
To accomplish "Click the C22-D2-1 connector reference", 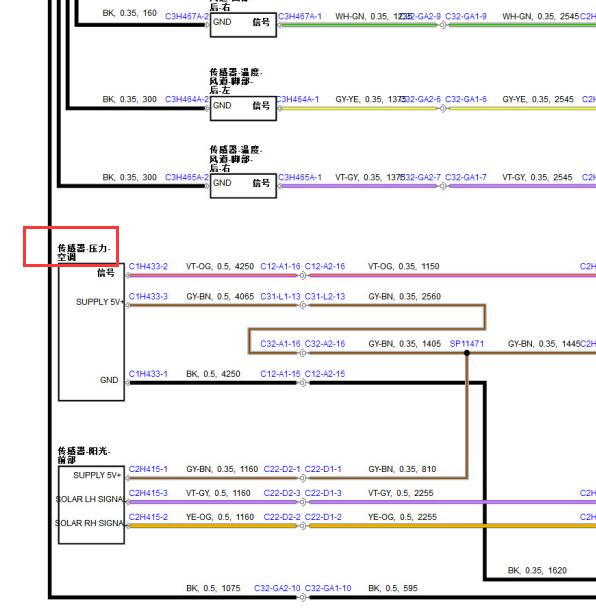I will point(282,469).
